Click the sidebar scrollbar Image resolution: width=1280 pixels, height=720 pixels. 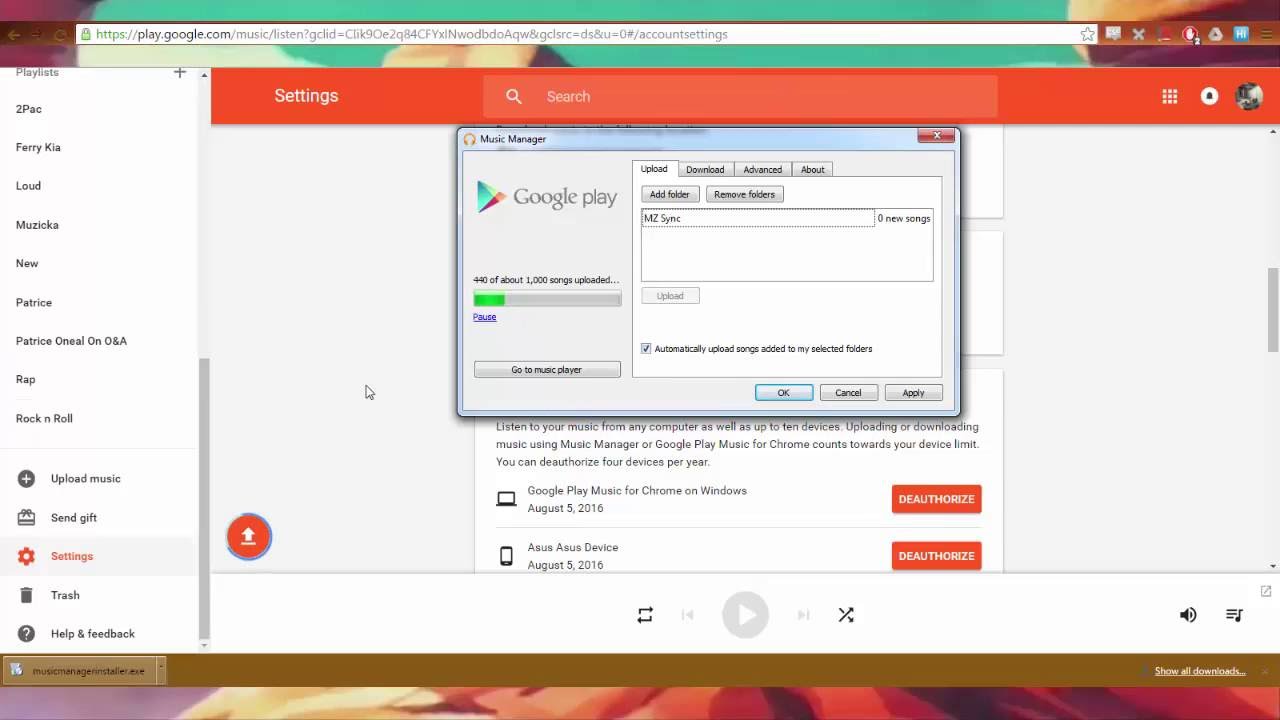click(204, 498)
